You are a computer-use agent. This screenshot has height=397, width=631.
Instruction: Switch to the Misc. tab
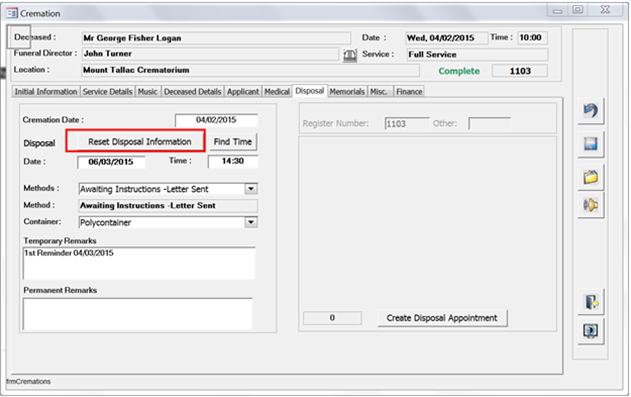coord(379,92)
